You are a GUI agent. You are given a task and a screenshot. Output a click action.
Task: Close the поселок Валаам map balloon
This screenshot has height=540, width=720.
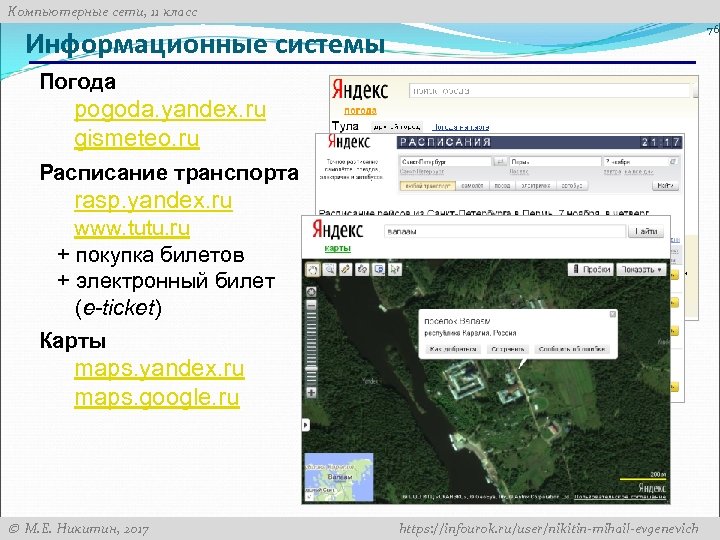[x=612, y=314]
